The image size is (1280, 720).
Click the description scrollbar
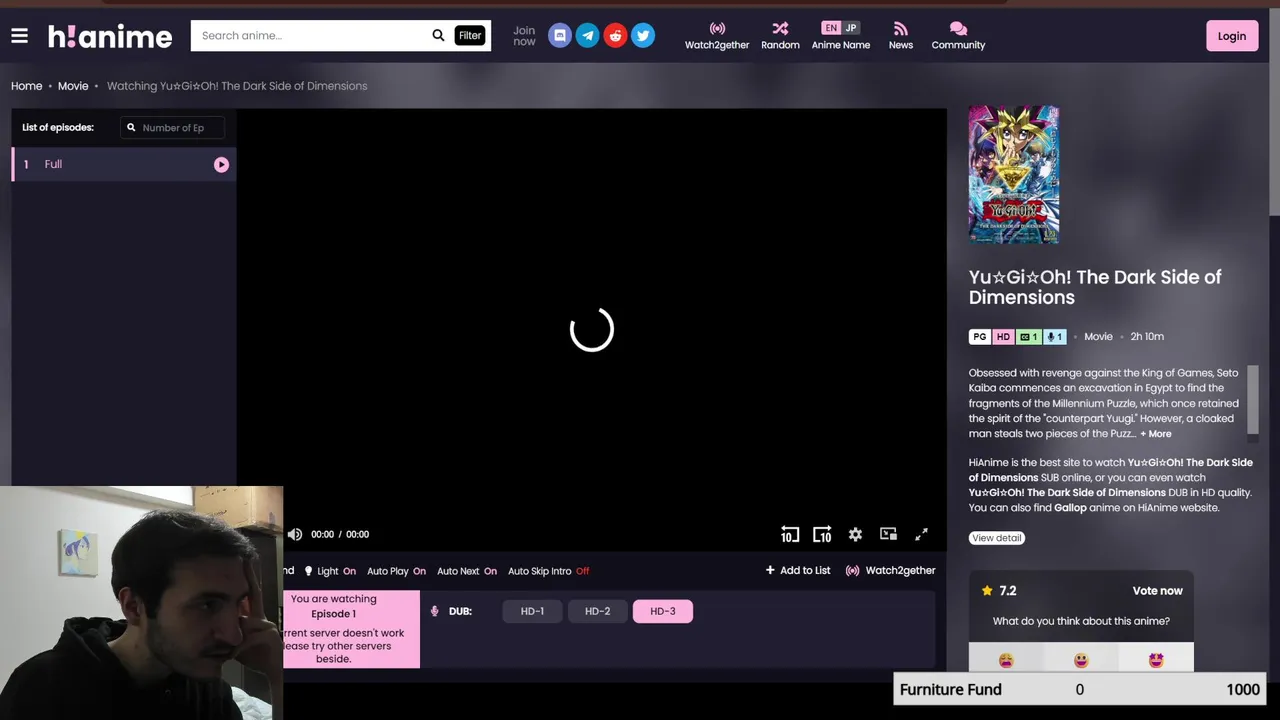[1253, 398]
